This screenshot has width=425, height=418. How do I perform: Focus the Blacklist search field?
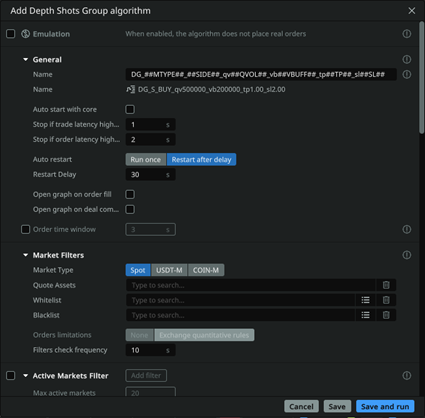pos(240,315)
